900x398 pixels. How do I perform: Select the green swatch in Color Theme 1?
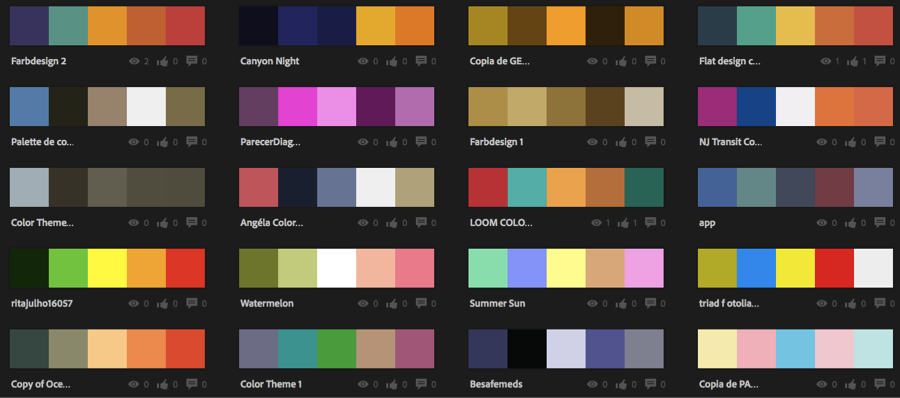coord(336,349)
